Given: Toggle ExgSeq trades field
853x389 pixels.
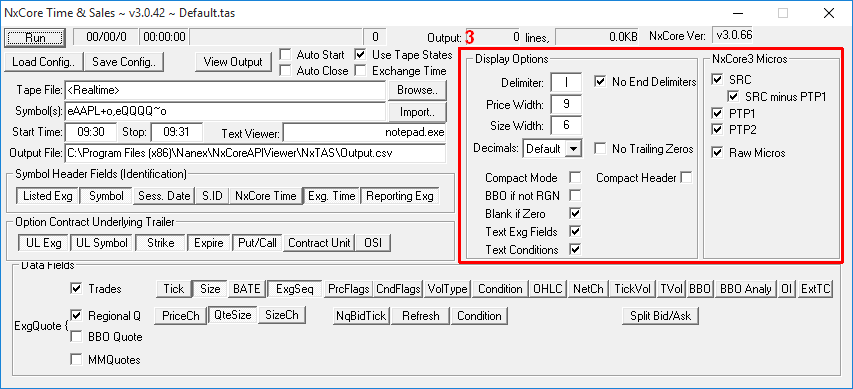Looking at the screenshot, I should (295, 289).
